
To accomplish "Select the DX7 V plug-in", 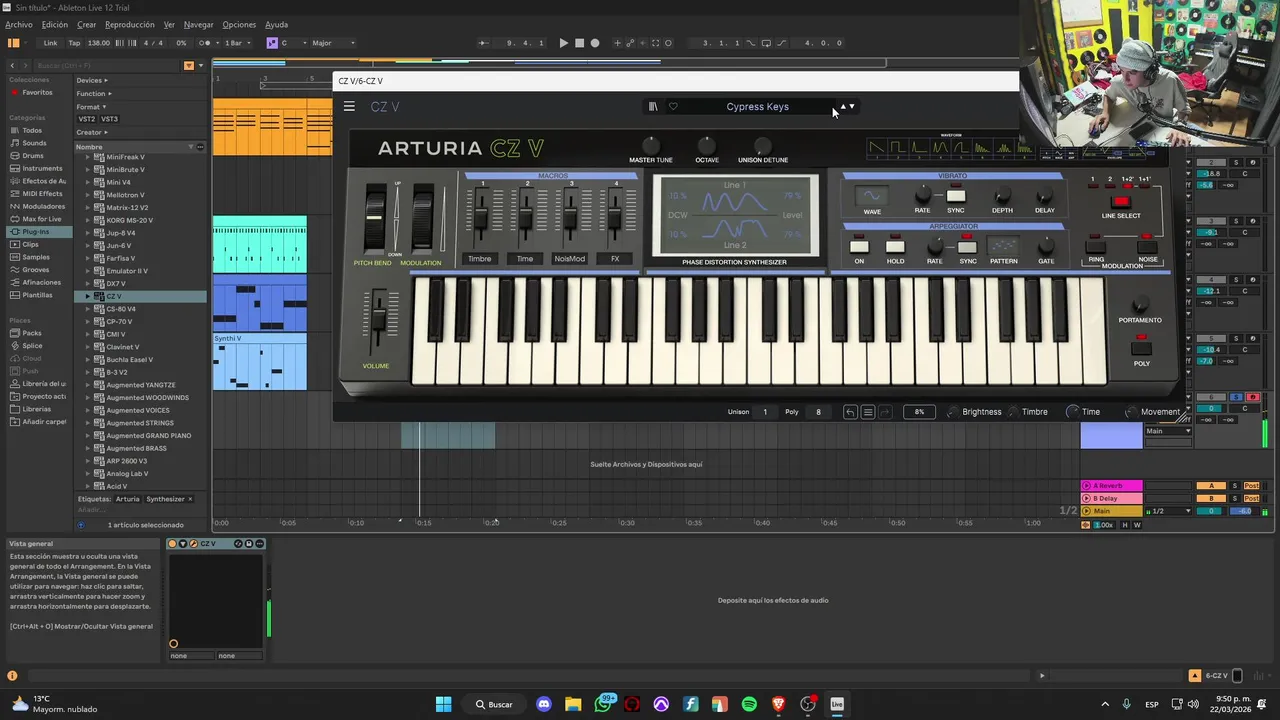I will [x=115, y=283].
